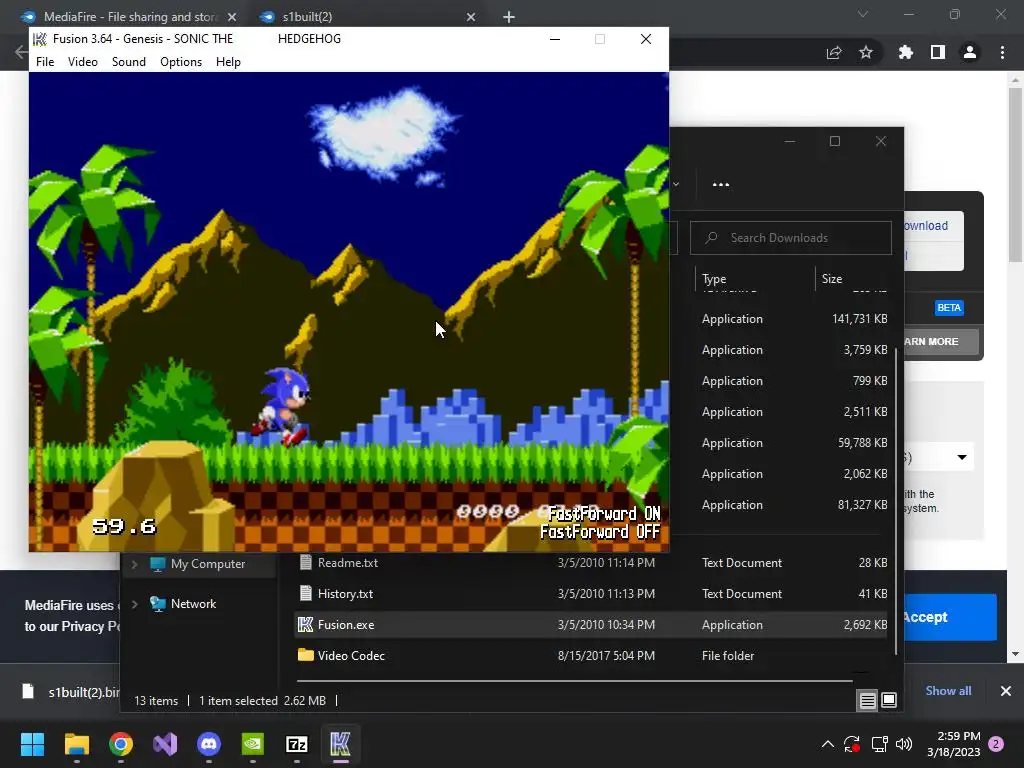Open NVIDIA app from the taskbar
The height and width of the screenshot is (768, 1024).
coord(253,744)
